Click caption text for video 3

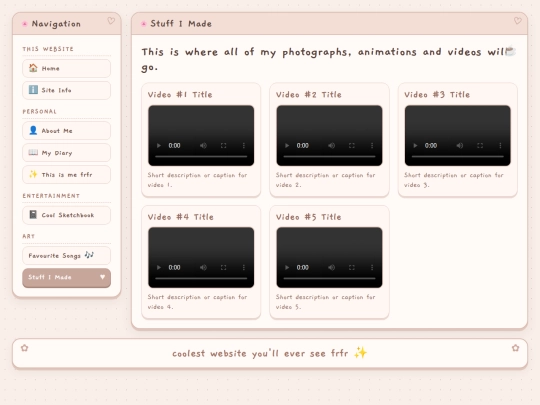pos(454,180)
